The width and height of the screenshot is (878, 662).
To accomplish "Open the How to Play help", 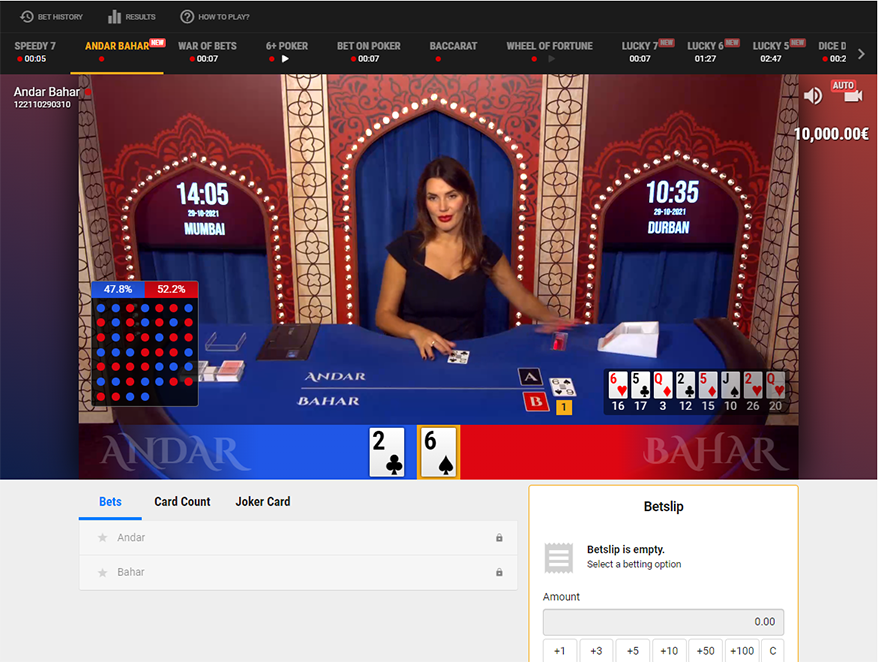I will tap(215, 17).
